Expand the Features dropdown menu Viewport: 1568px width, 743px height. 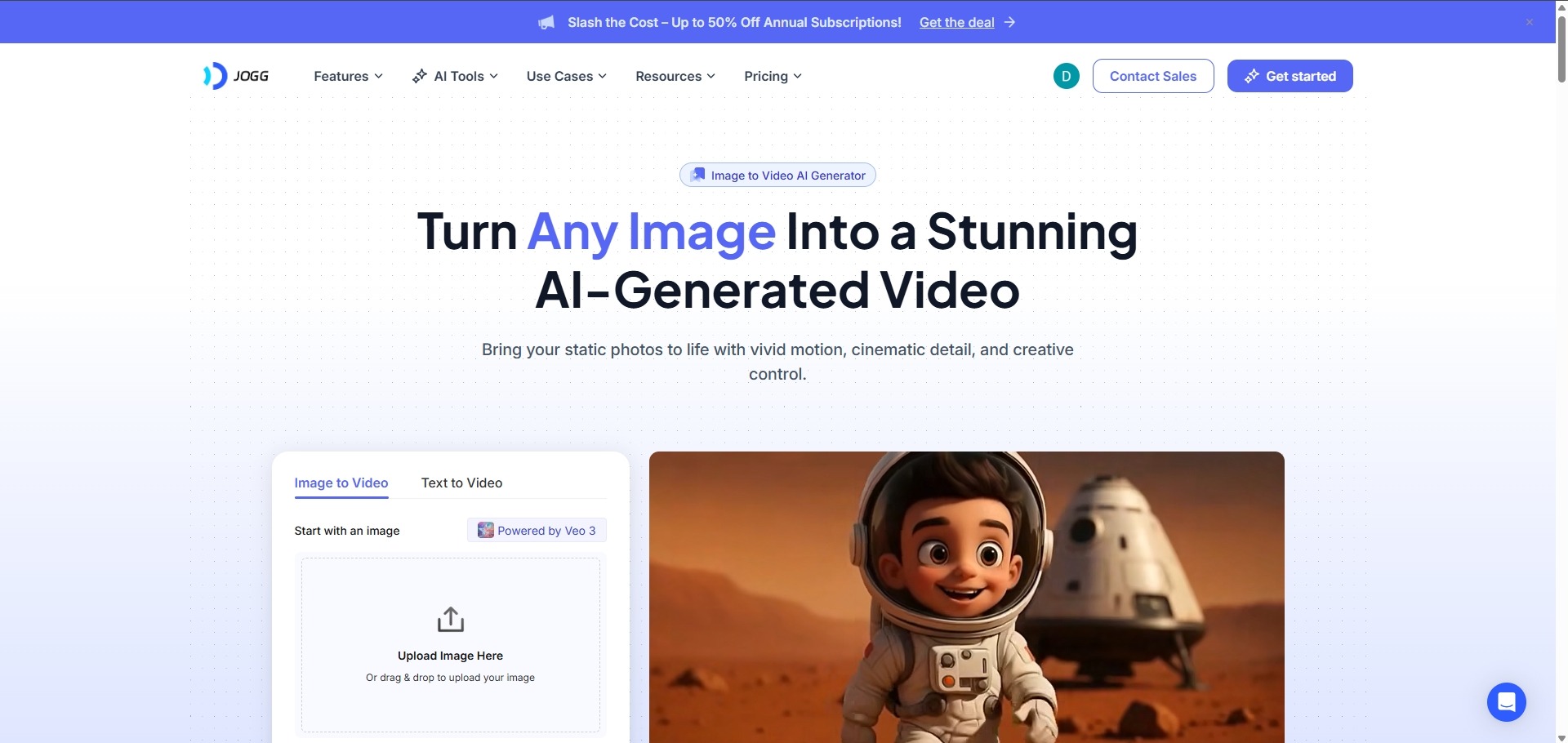[x=349, y=76]
